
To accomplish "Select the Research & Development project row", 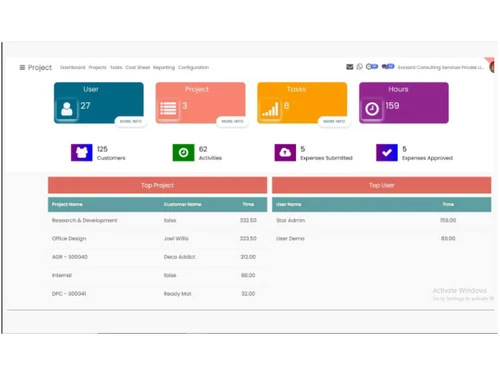I will click(157, 220).
